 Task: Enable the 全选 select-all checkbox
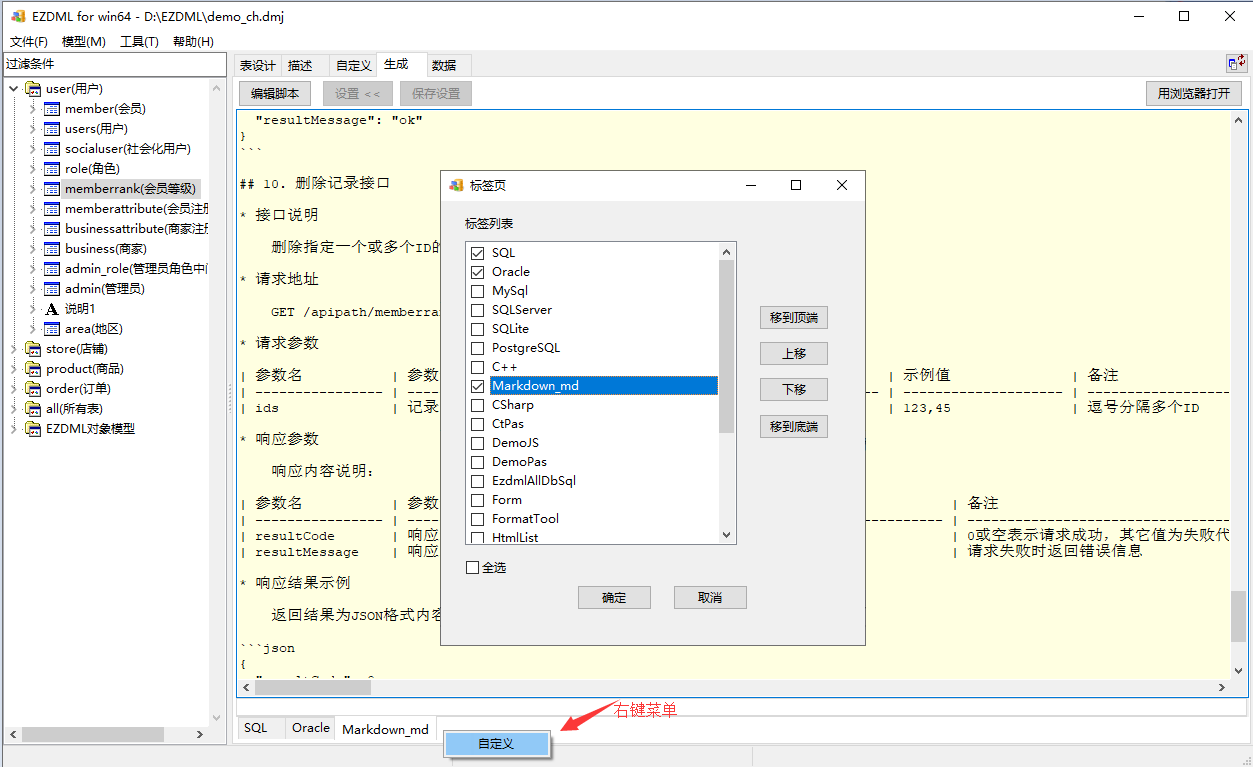[x=473, y=568]
